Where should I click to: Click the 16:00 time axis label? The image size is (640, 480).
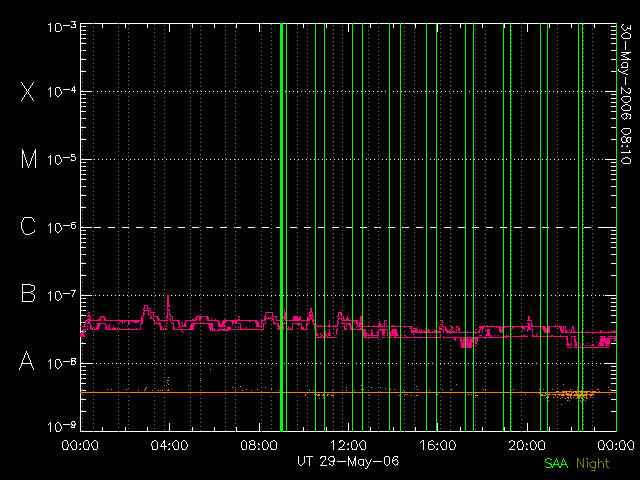pyautogui.click(x=438, y=444)
